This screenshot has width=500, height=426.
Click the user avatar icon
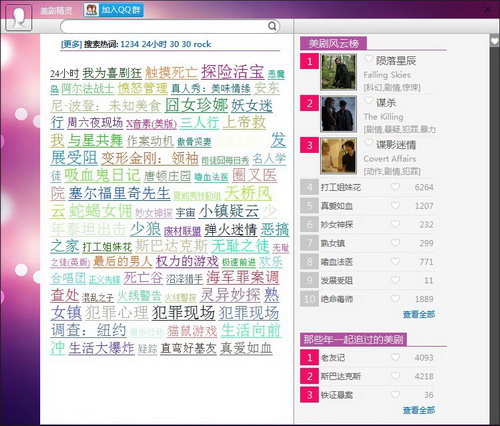pyautogui.click(x=19, y=17)
